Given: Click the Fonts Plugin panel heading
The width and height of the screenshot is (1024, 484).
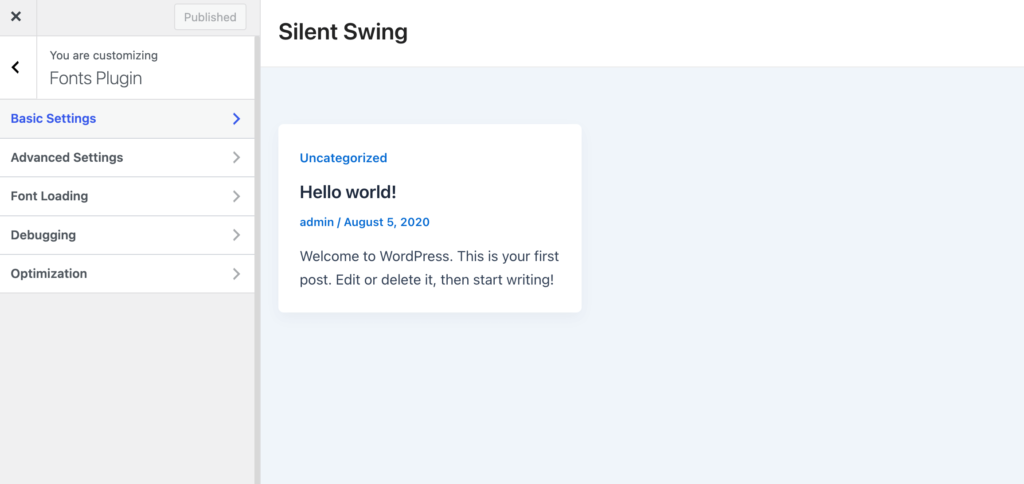Looking at the screenshot, I should 96,79.
